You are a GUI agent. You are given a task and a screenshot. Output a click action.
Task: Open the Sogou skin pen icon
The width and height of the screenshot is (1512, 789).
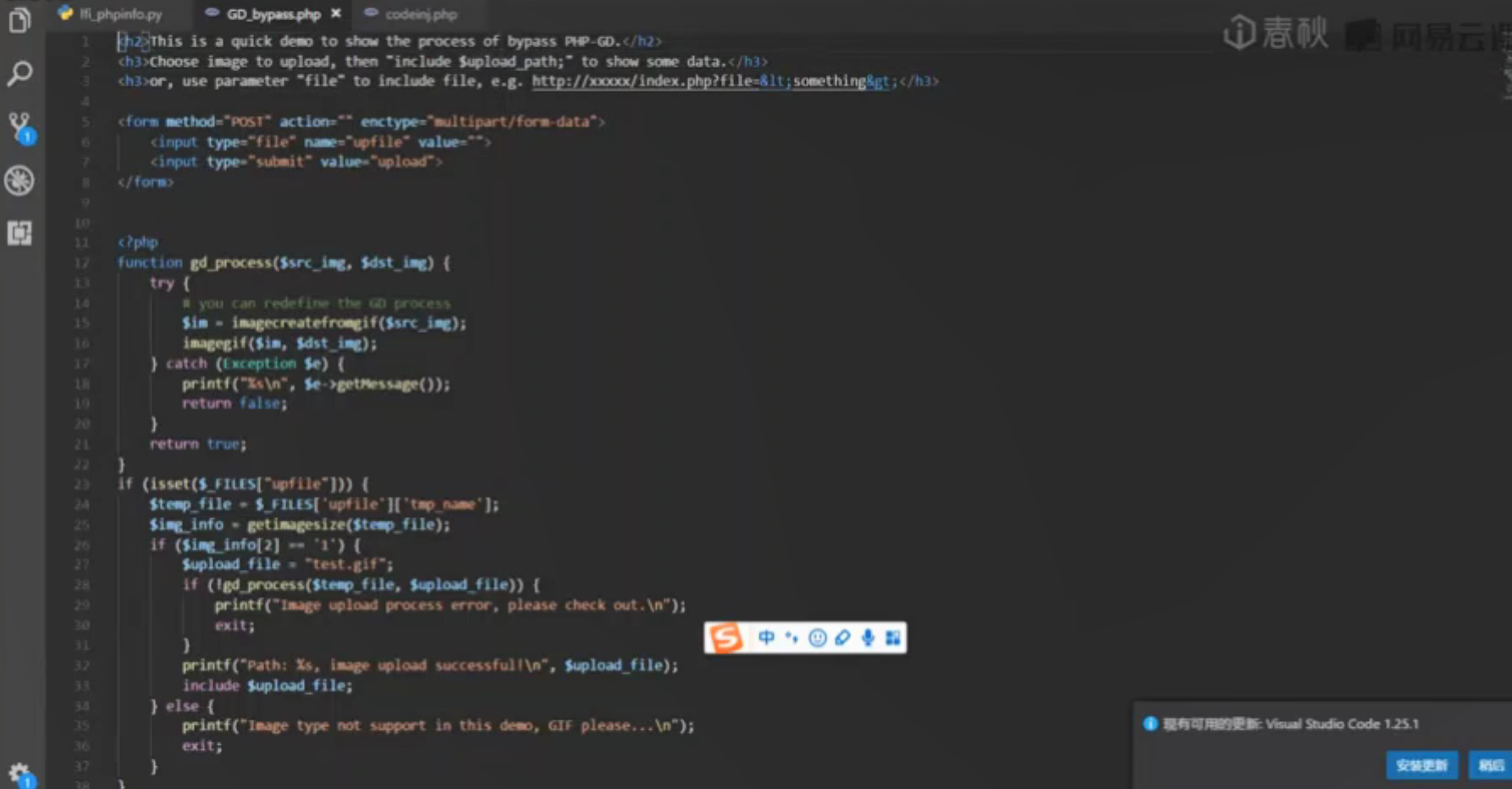point(842,637)
